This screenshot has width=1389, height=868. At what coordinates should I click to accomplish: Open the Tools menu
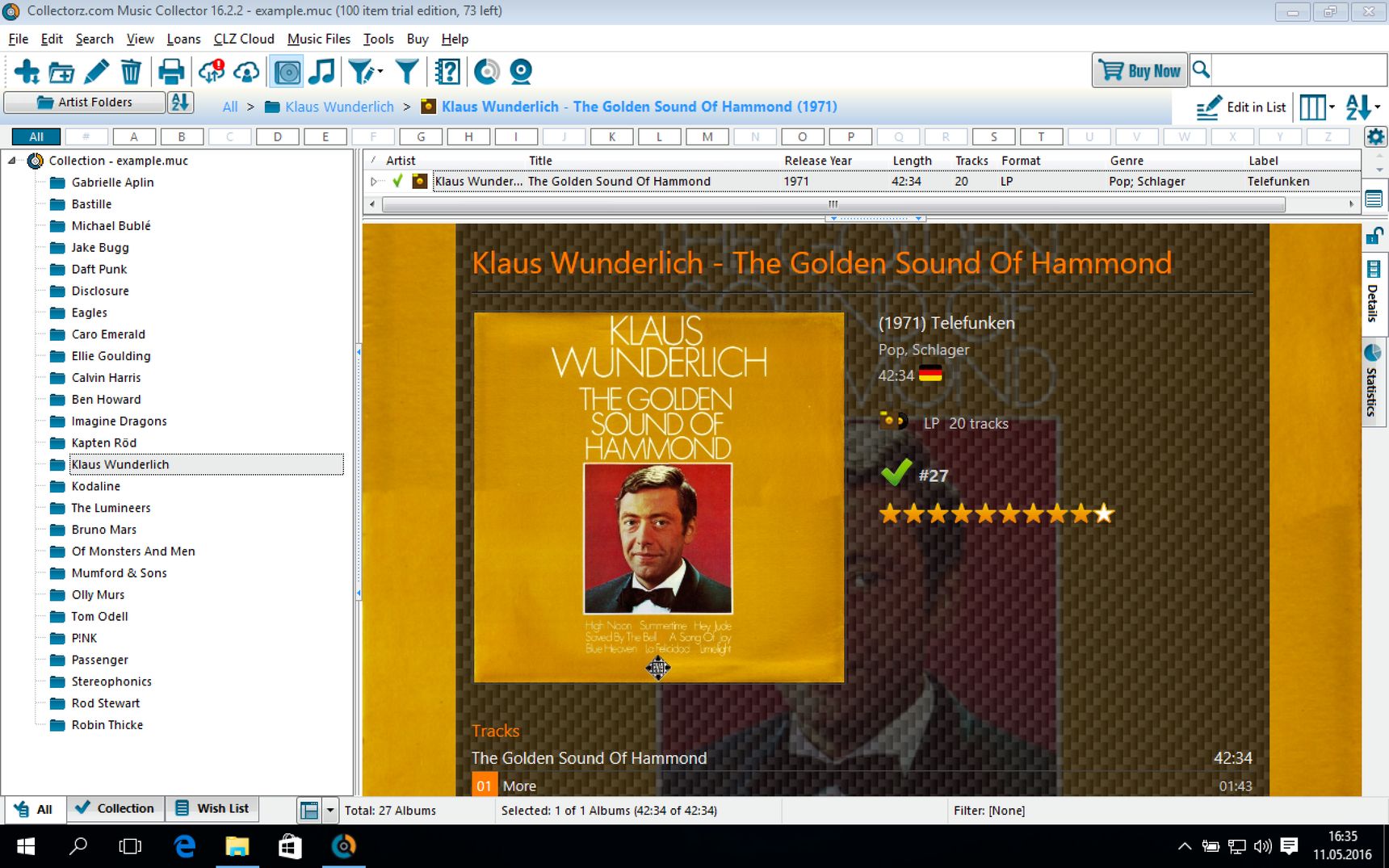(378, 39)
